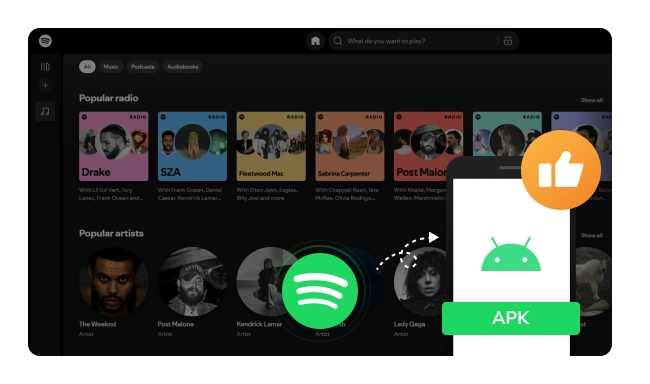Click 'With Chappell Roan, Tate McRae' description

(x=347, y=194)
